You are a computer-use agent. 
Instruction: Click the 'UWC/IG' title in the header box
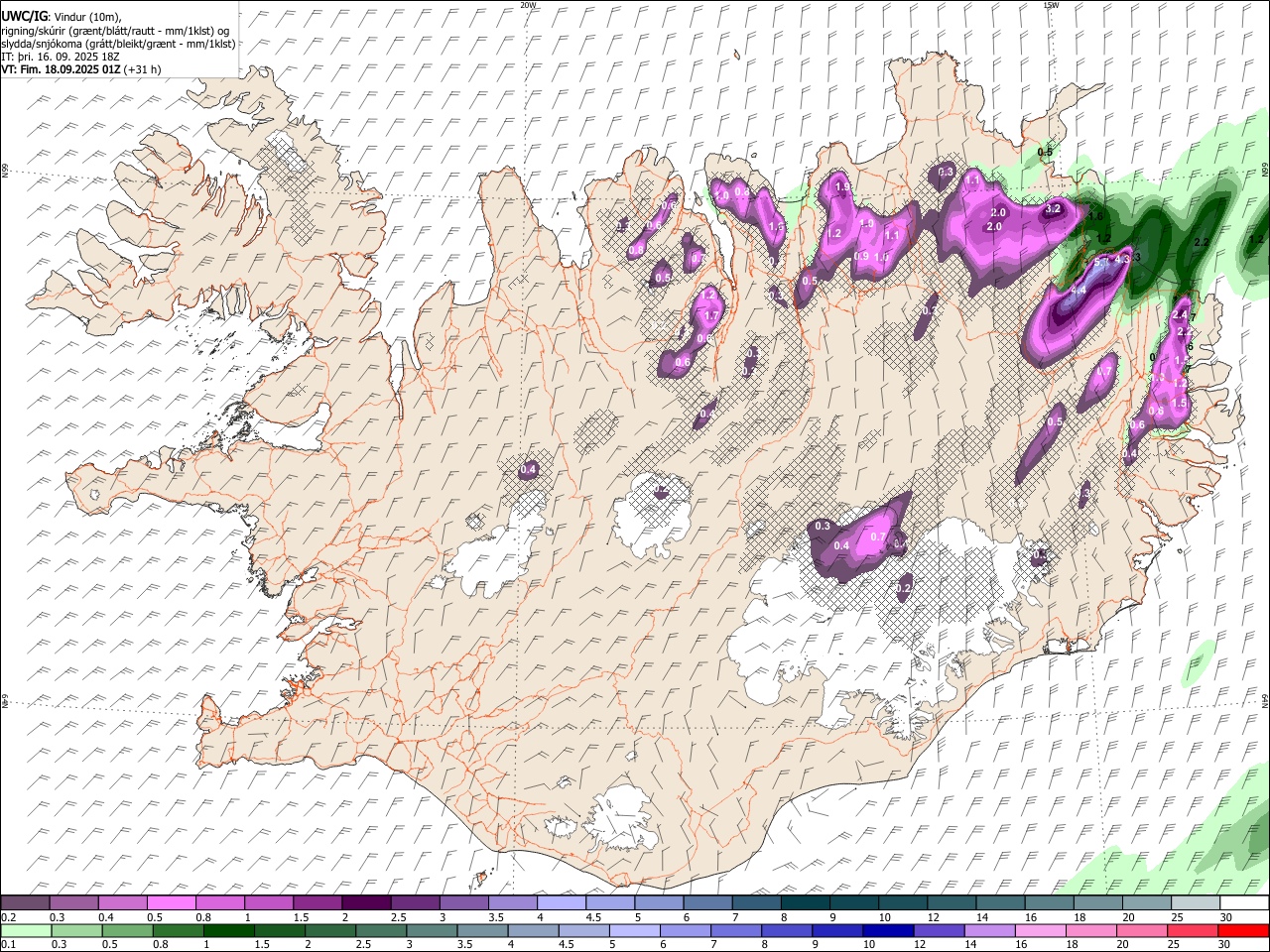[24, 16]
